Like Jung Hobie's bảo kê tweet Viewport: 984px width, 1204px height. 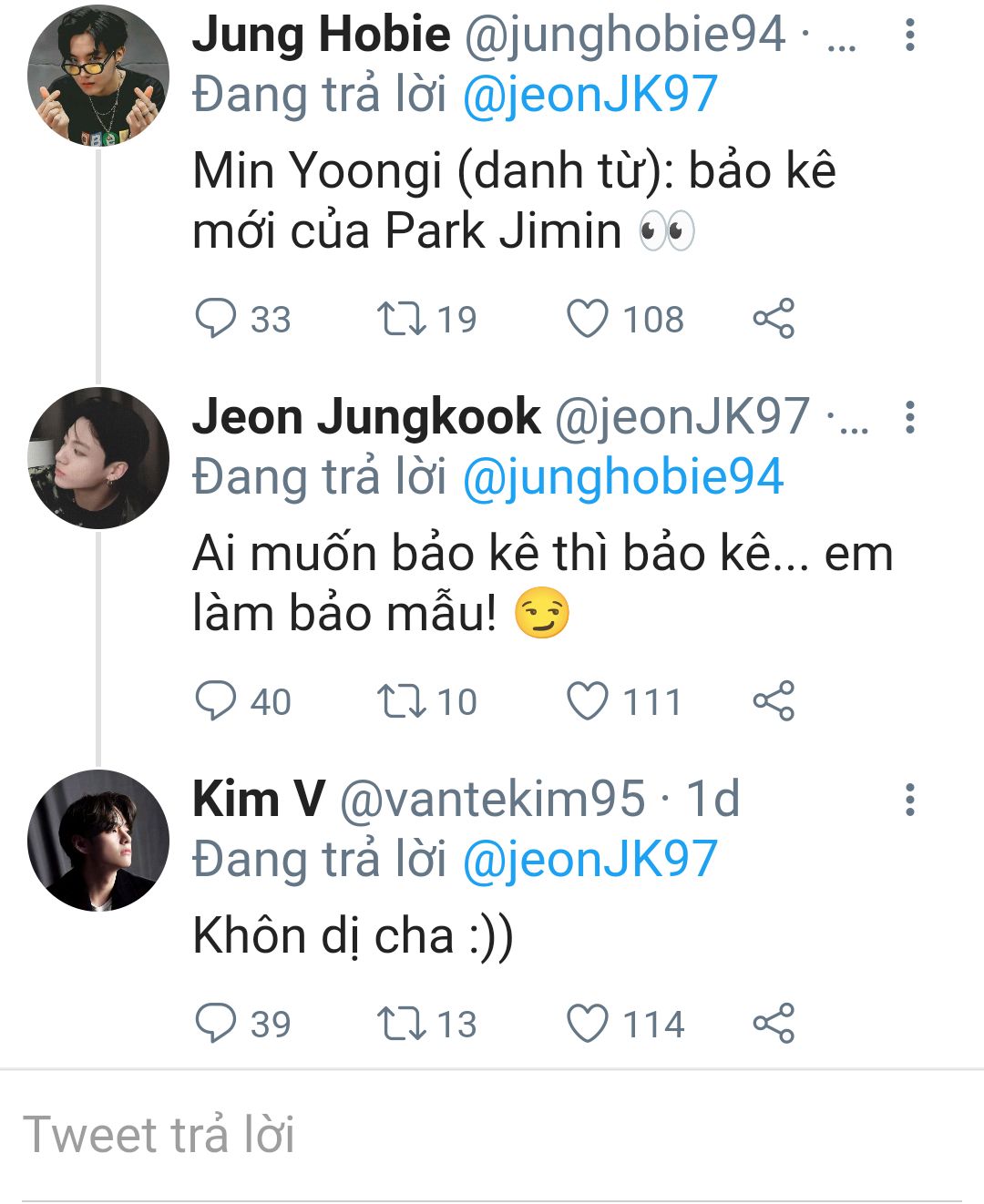(588, 319)
